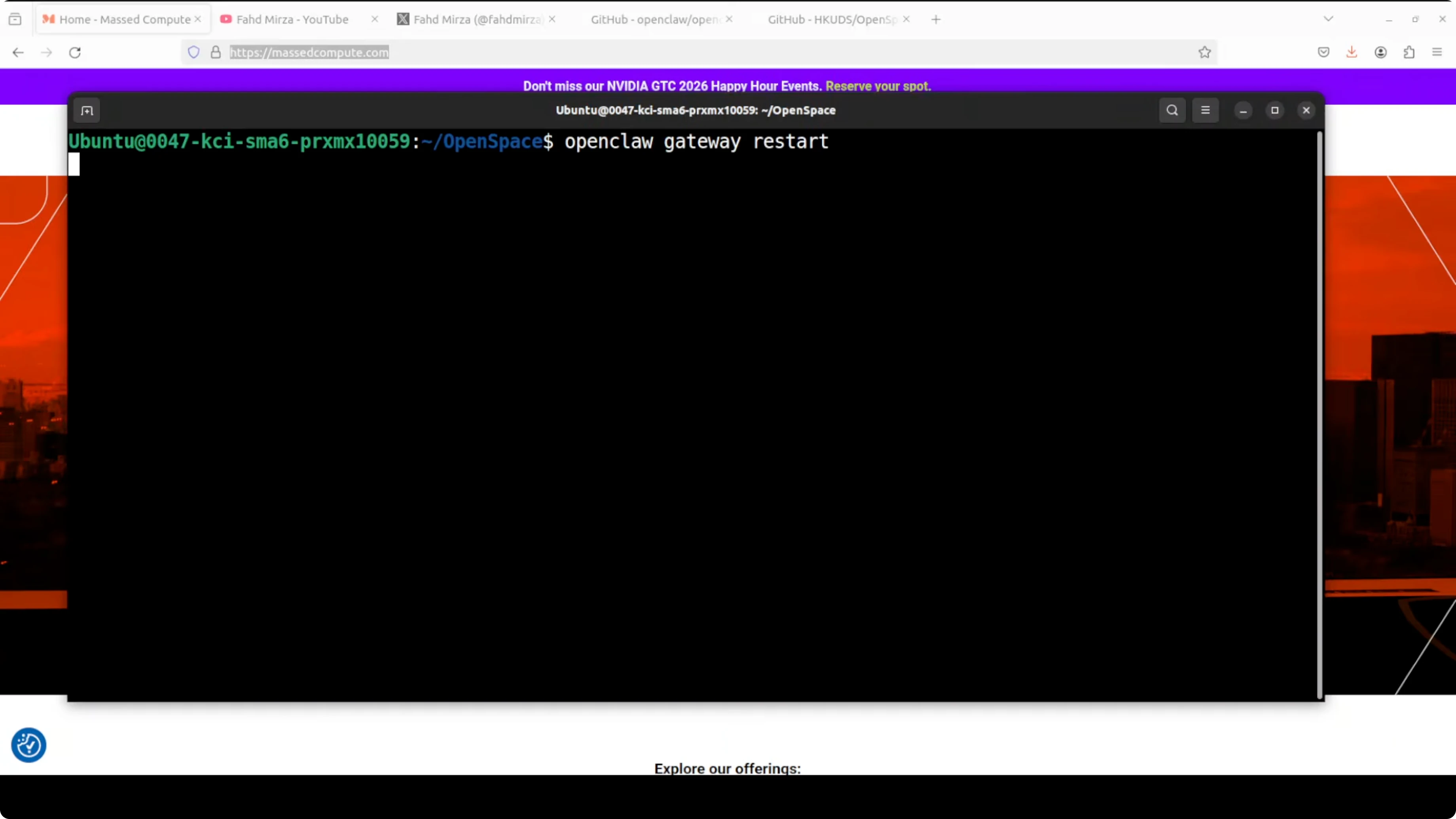
Task: Open the Firefox application menu
Action: pos(1437,53)
